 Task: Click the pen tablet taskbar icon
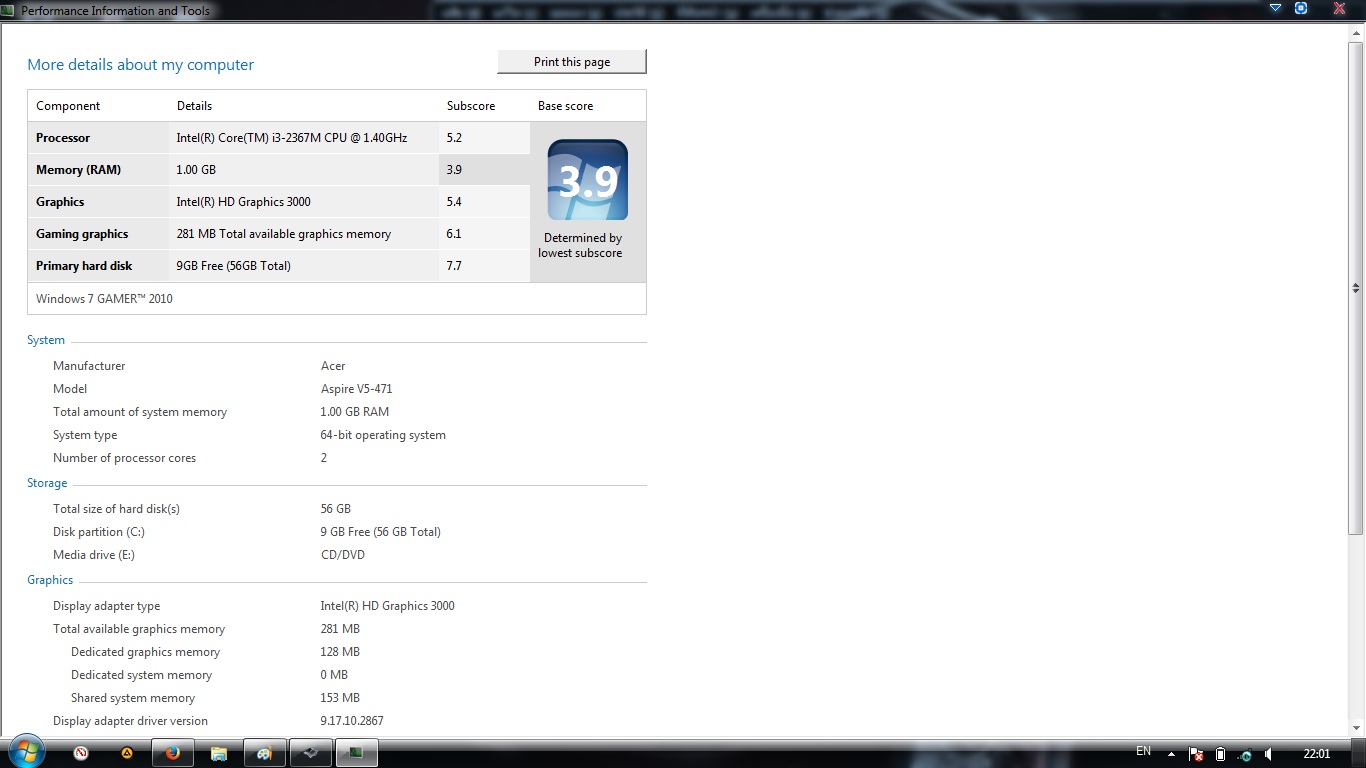(310, 753)
